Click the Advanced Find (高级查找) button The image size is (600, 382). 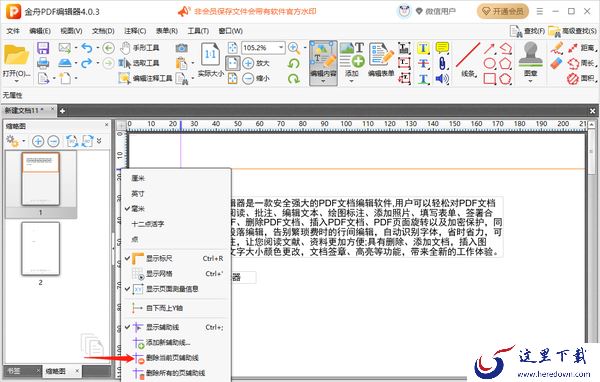point(572,31)
